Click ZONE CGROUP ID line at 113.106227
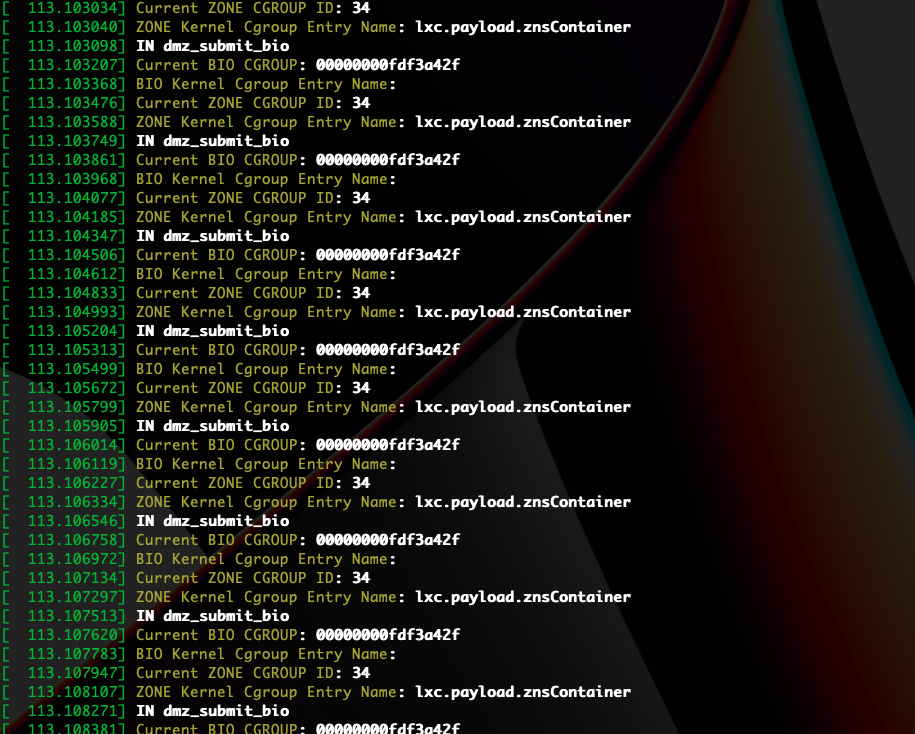915x734 pixels. (186, 483)
